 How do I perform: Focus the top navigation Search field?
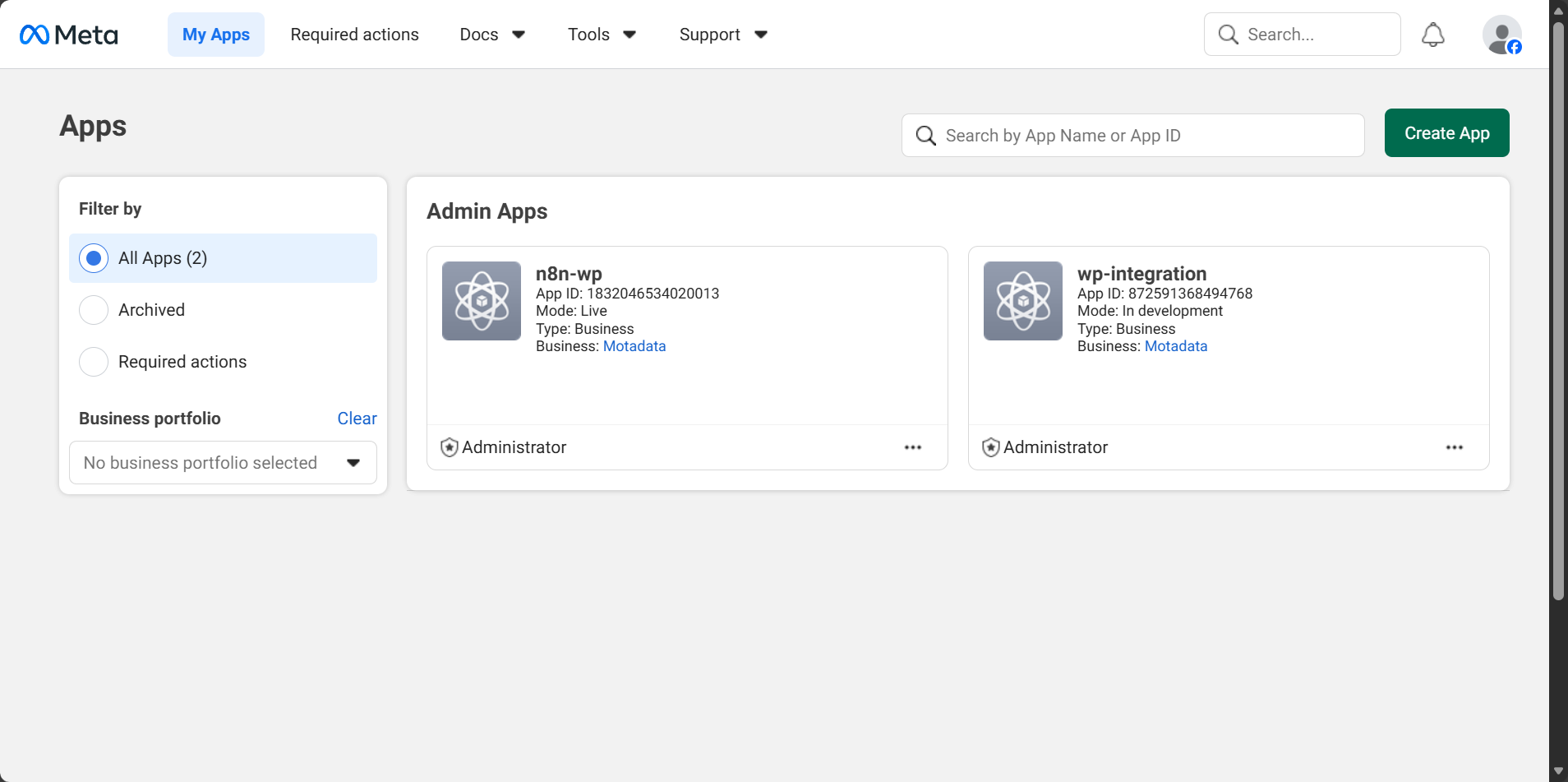pos(1303,35)
